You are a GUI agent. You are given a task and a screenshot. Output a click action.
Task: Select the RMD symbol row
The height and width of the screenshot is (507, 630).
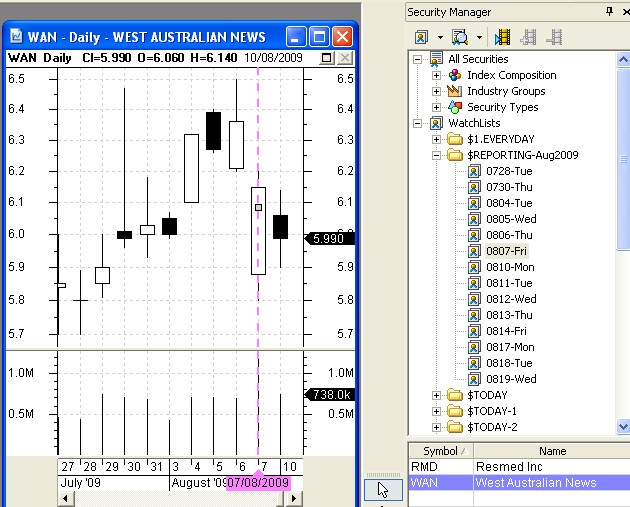coord(441,467)
